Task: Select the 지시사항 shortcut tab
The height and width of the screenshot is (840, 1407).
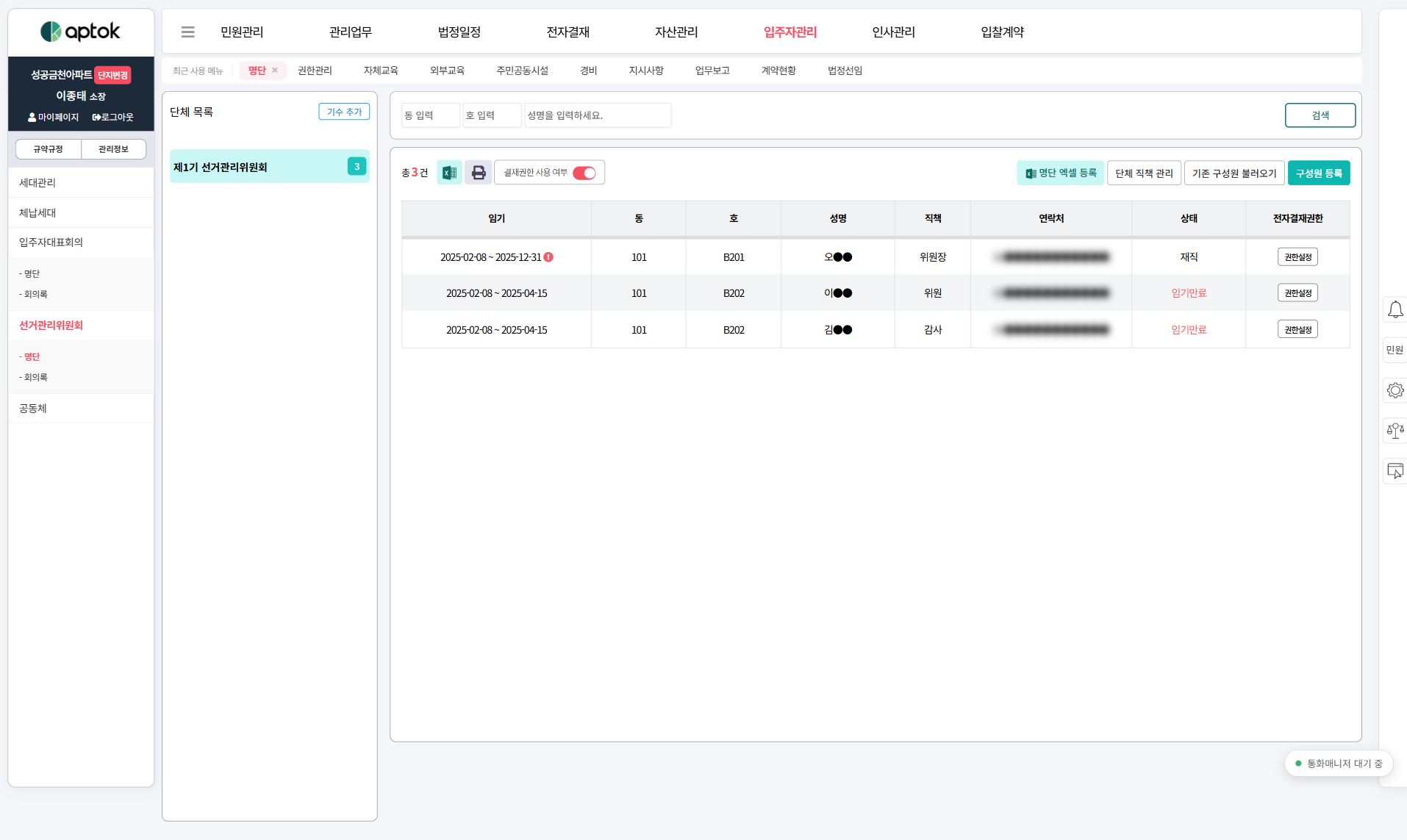Action: point(646,71)
